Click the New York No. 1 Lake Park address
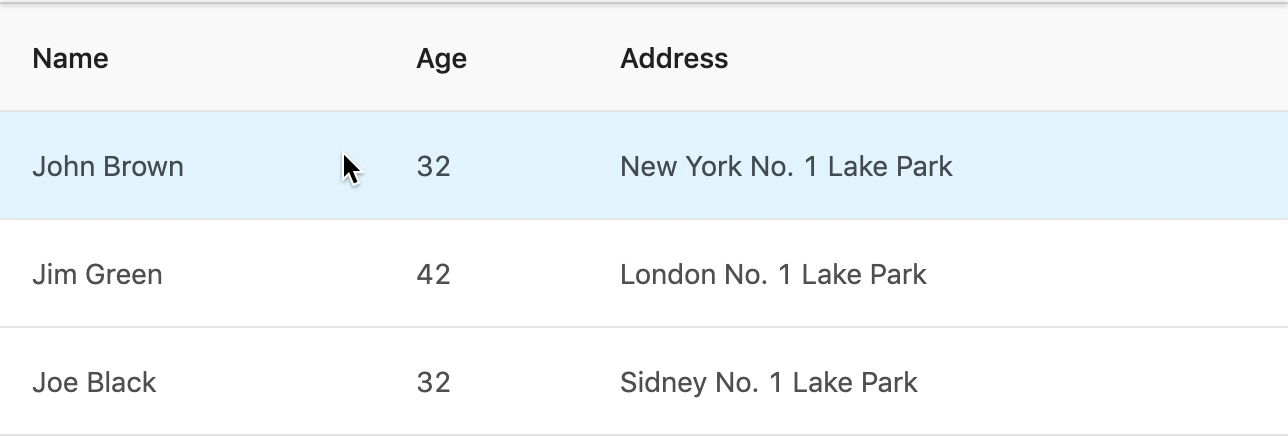This screenshot has width=1288, height=436. click(x=786, y=166)
